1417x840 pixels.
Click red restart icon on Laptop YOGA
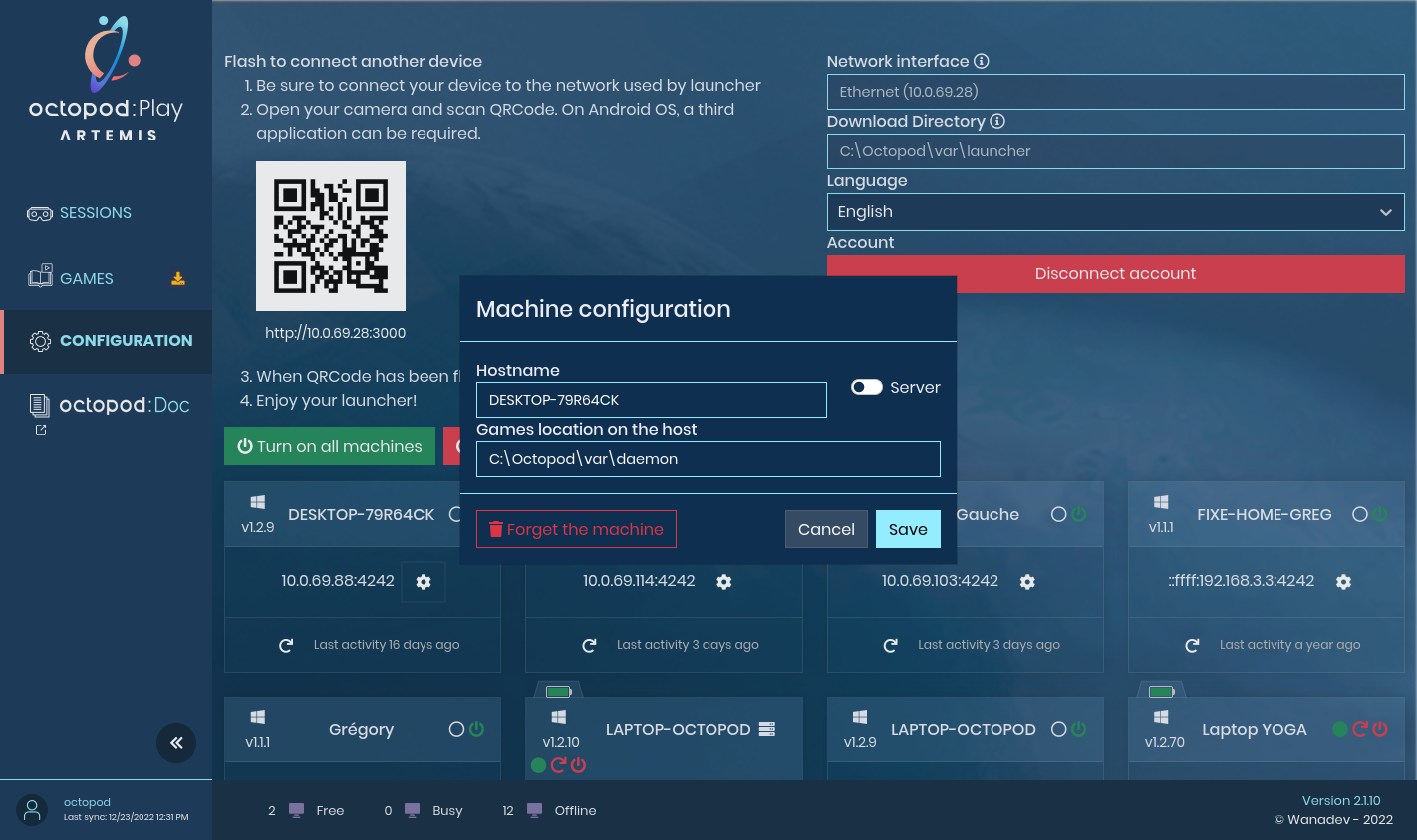(x=1360, y=729)
